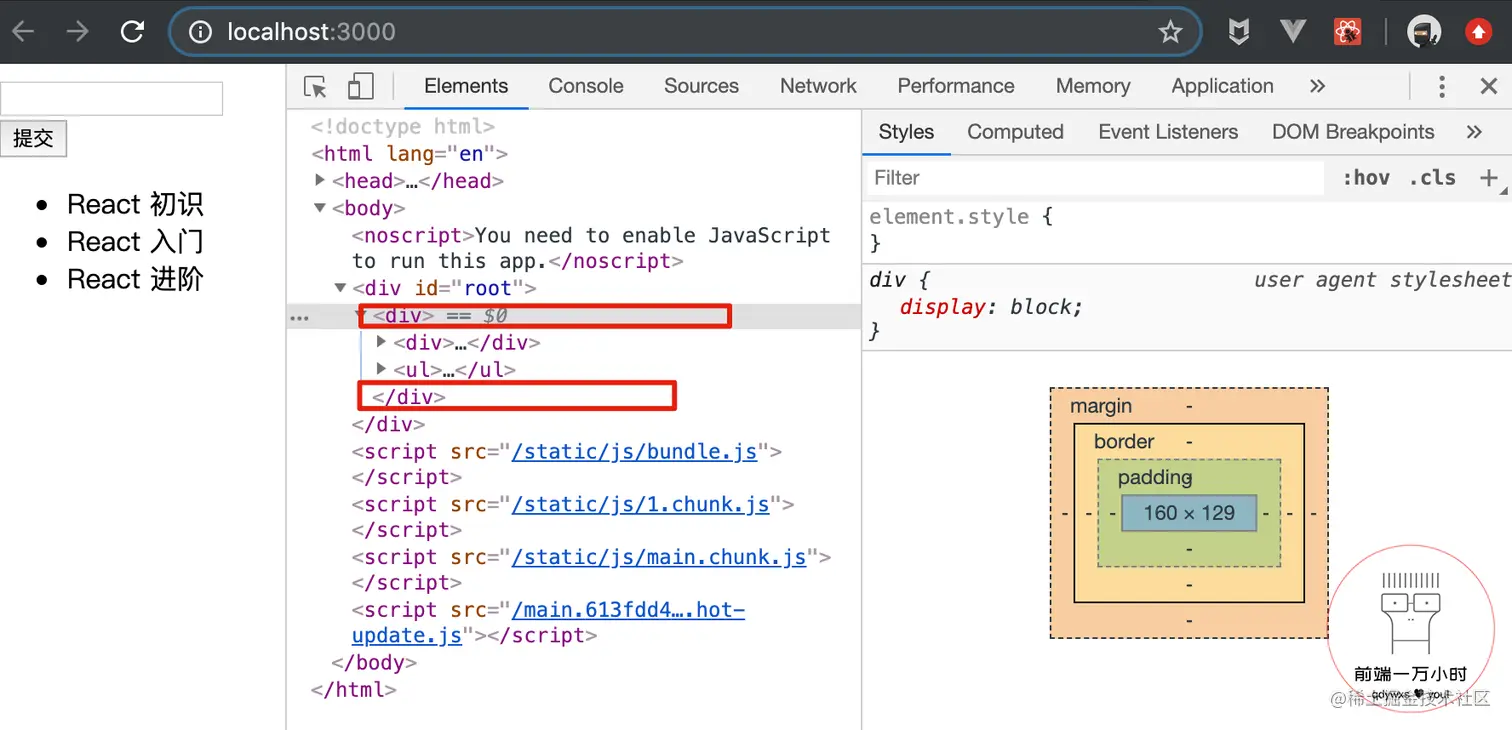Collapse the body element node

point(320,208)
